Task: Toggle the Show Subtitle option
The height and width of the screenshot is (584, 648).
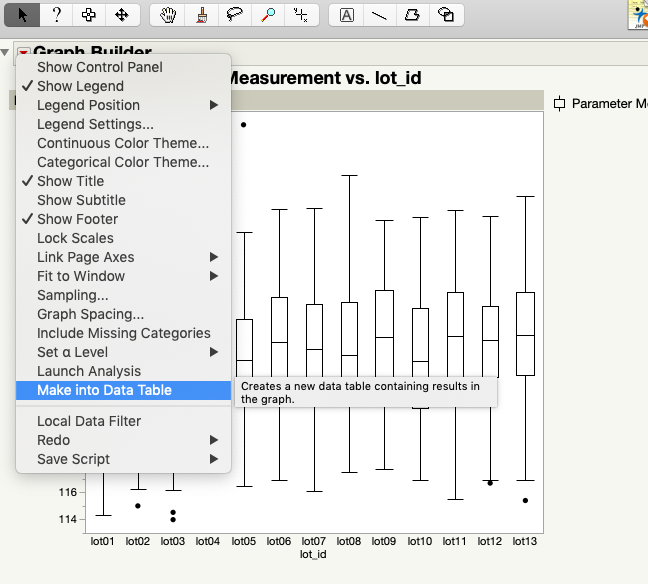Action: click(x=123, y=200)
